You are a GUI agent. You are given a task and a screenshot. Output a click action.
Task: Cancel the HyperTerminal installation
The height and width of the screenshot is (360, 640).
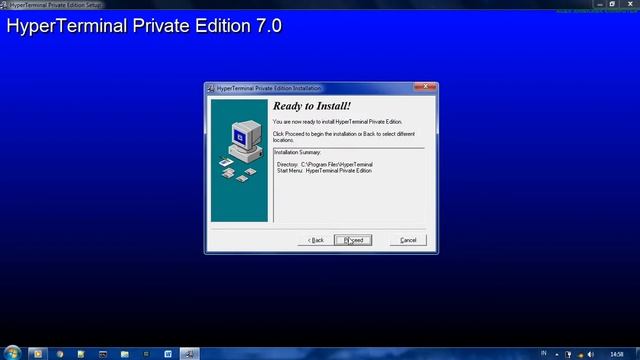click(408, 240)
